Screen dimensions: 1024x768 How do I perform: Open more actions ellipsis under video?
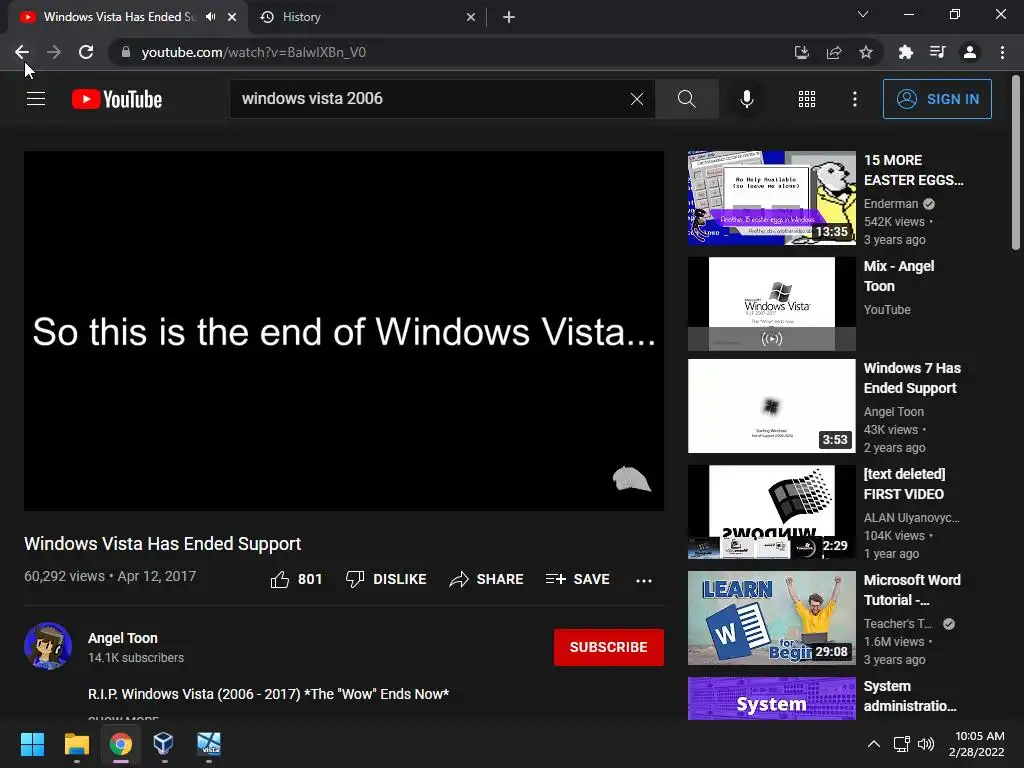pyautogui.click(x=644, y=580)
